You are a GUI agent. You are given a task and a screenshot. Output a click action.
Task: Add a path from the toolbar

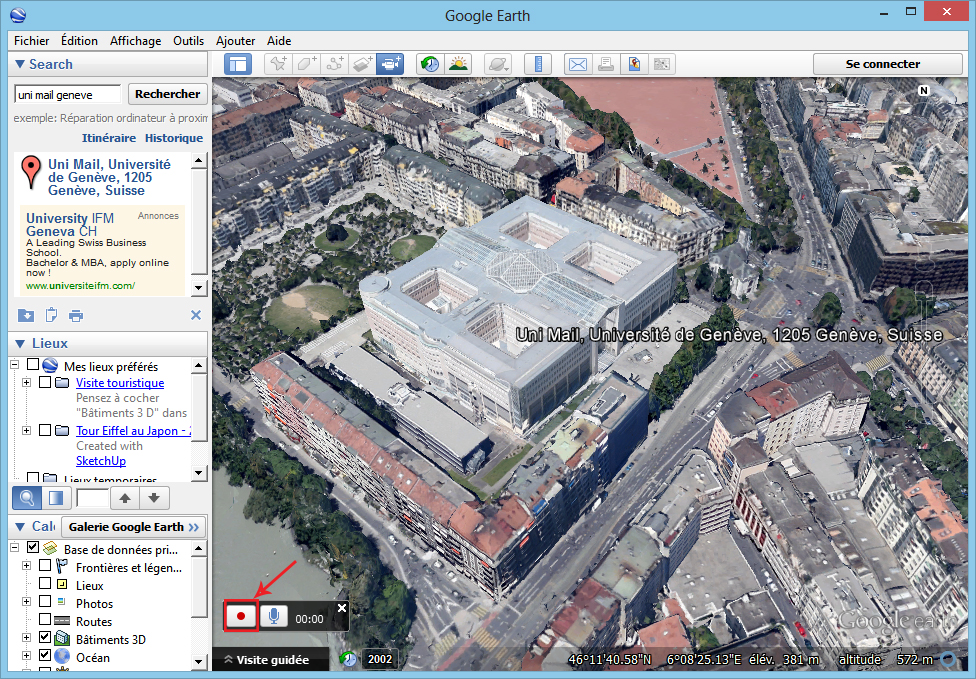335,64
